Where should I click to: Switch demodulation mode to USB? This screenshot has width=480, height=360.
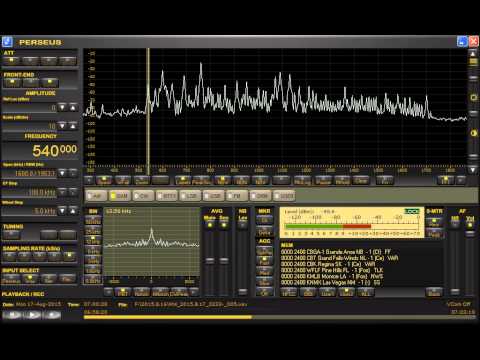pos(213,196)
